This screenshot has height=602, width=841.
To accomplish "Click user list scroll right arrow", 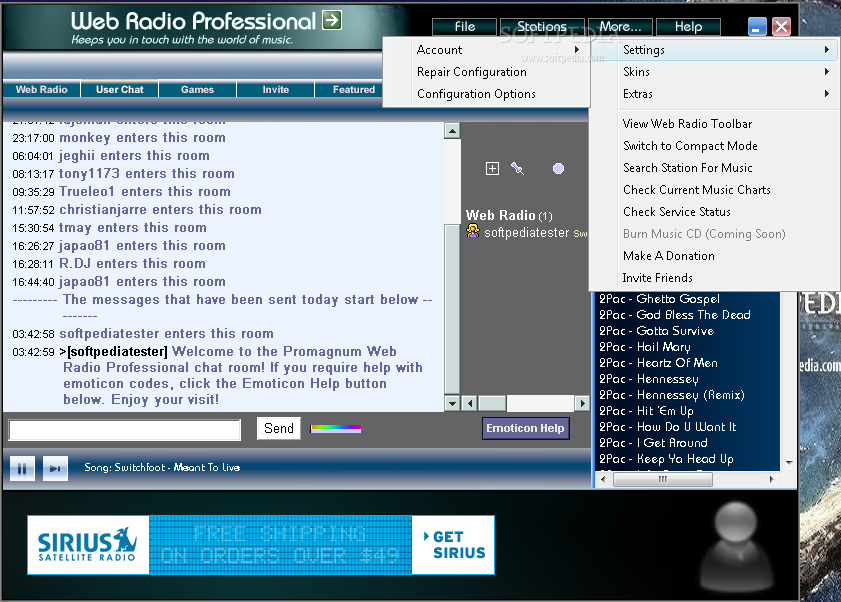I will [x=582, y=403].
